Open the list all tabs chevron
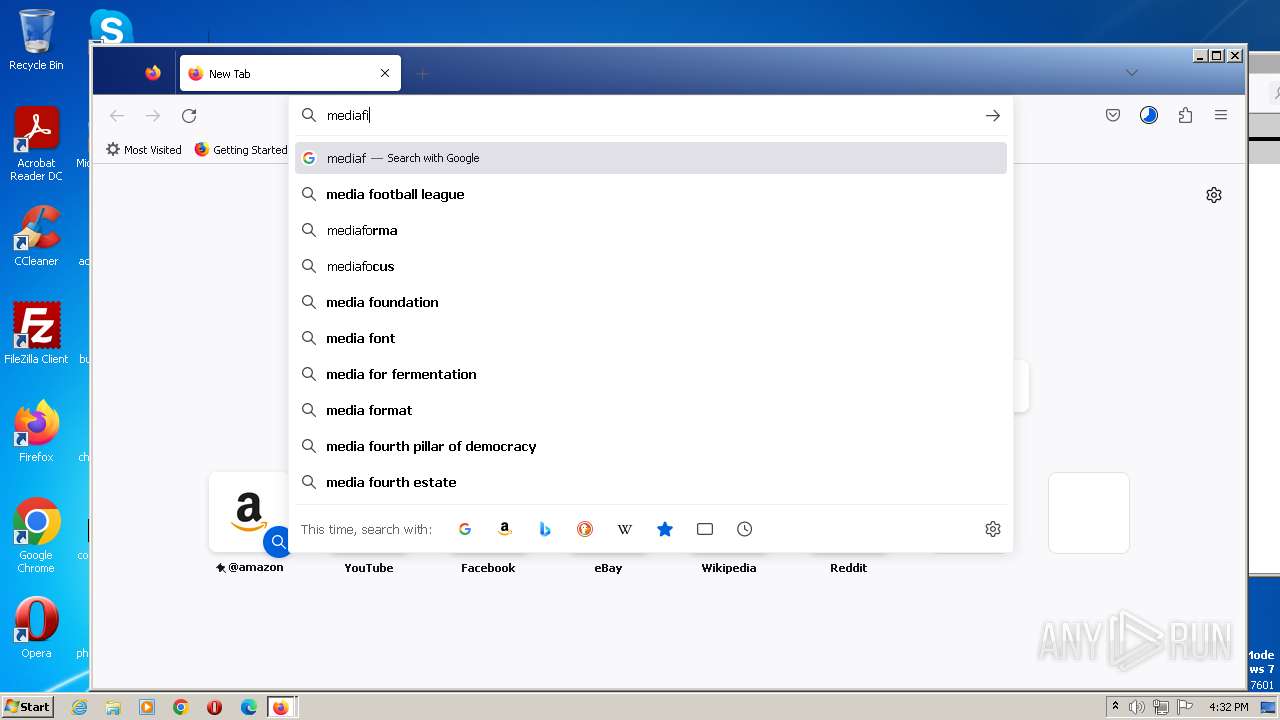Viewport: 1280px width, 720px height. pos(1131,73)
